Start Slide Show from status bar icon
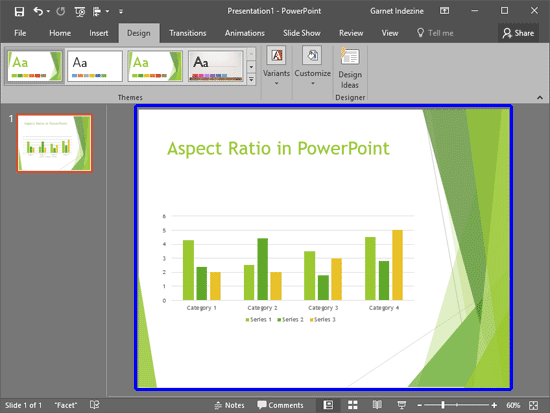Viewport: 550px width, 413px height. (402, 405)
